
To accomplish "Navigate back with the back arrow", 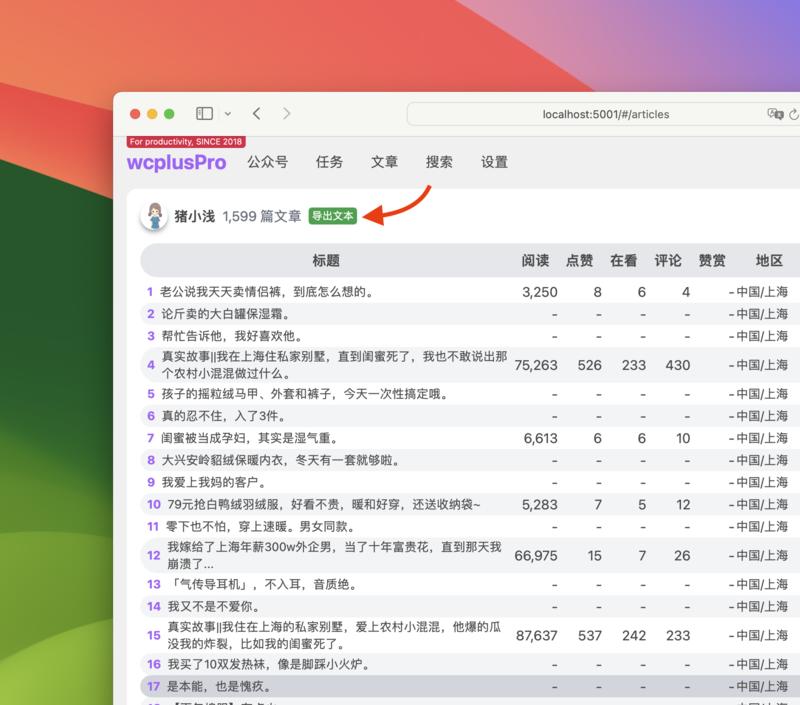I will pyautogui.click(x=255, y=113).
